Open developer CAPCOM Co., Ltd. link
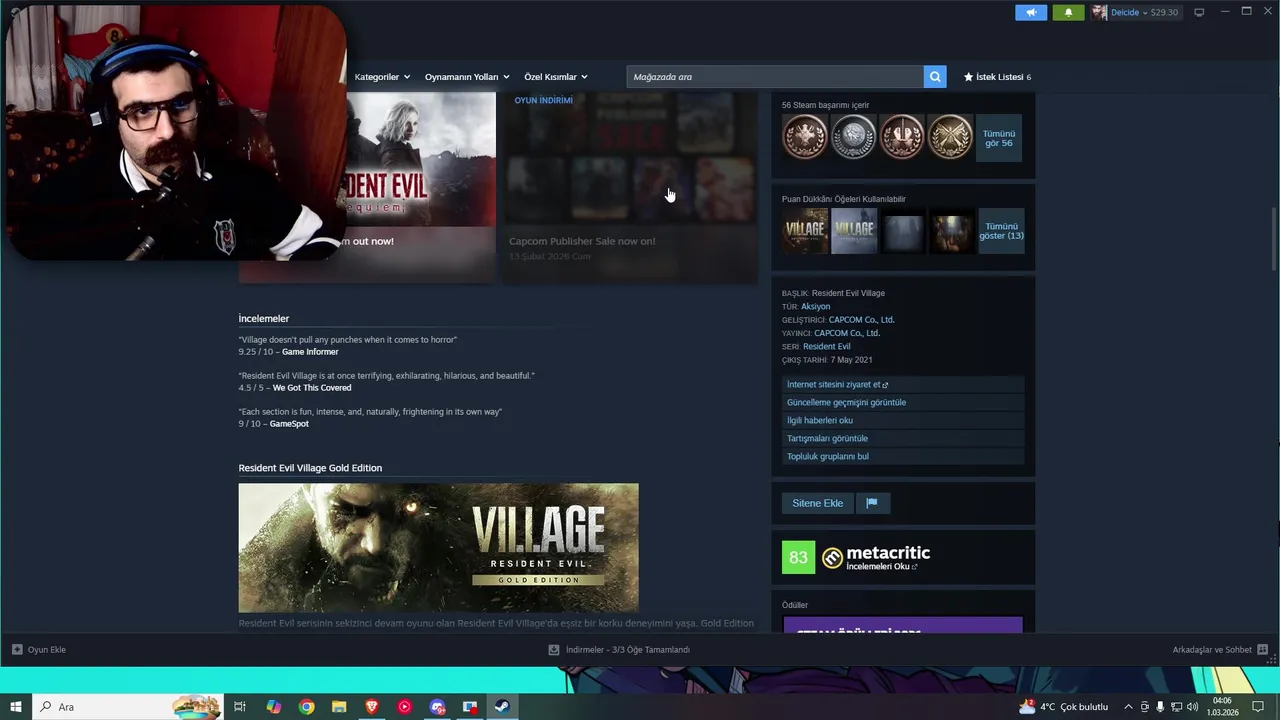This screenshot has height=720, width=1280. click(x=862, y=320)
